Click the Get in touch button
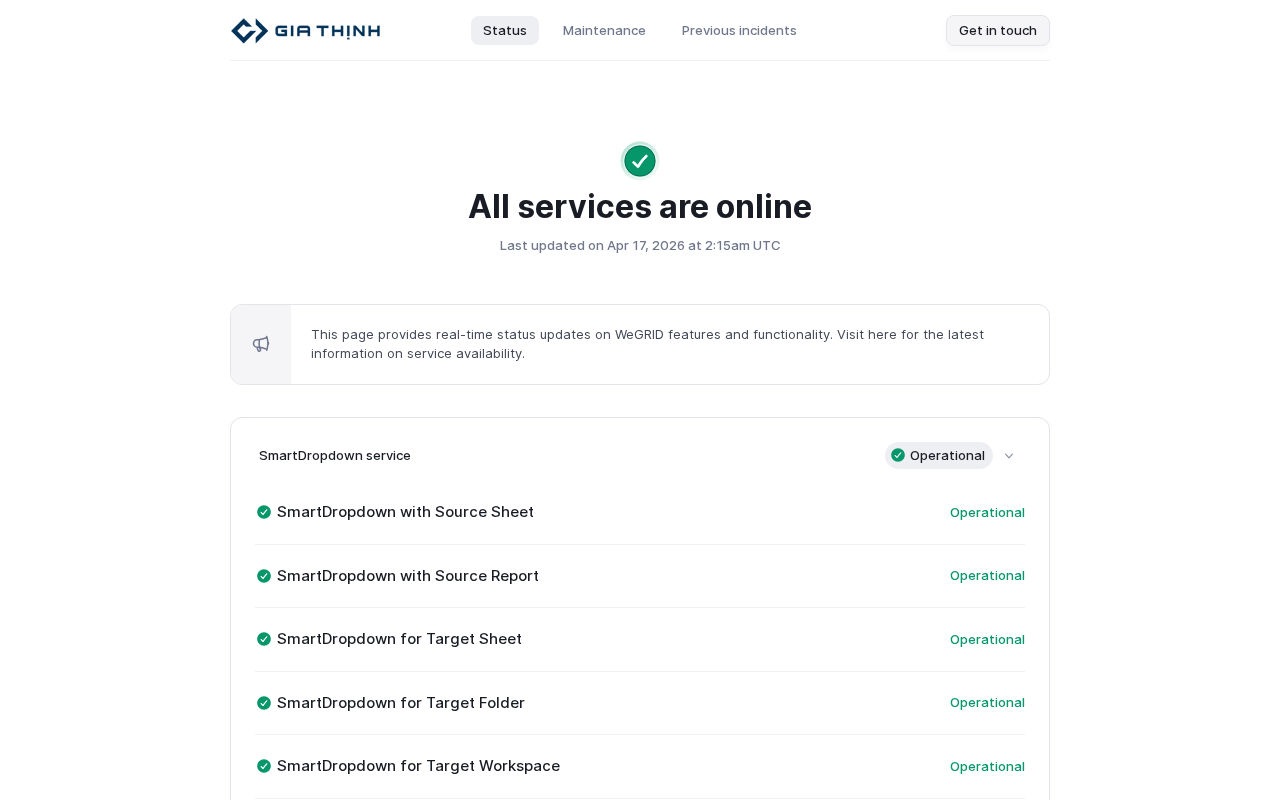 (998, 31)
